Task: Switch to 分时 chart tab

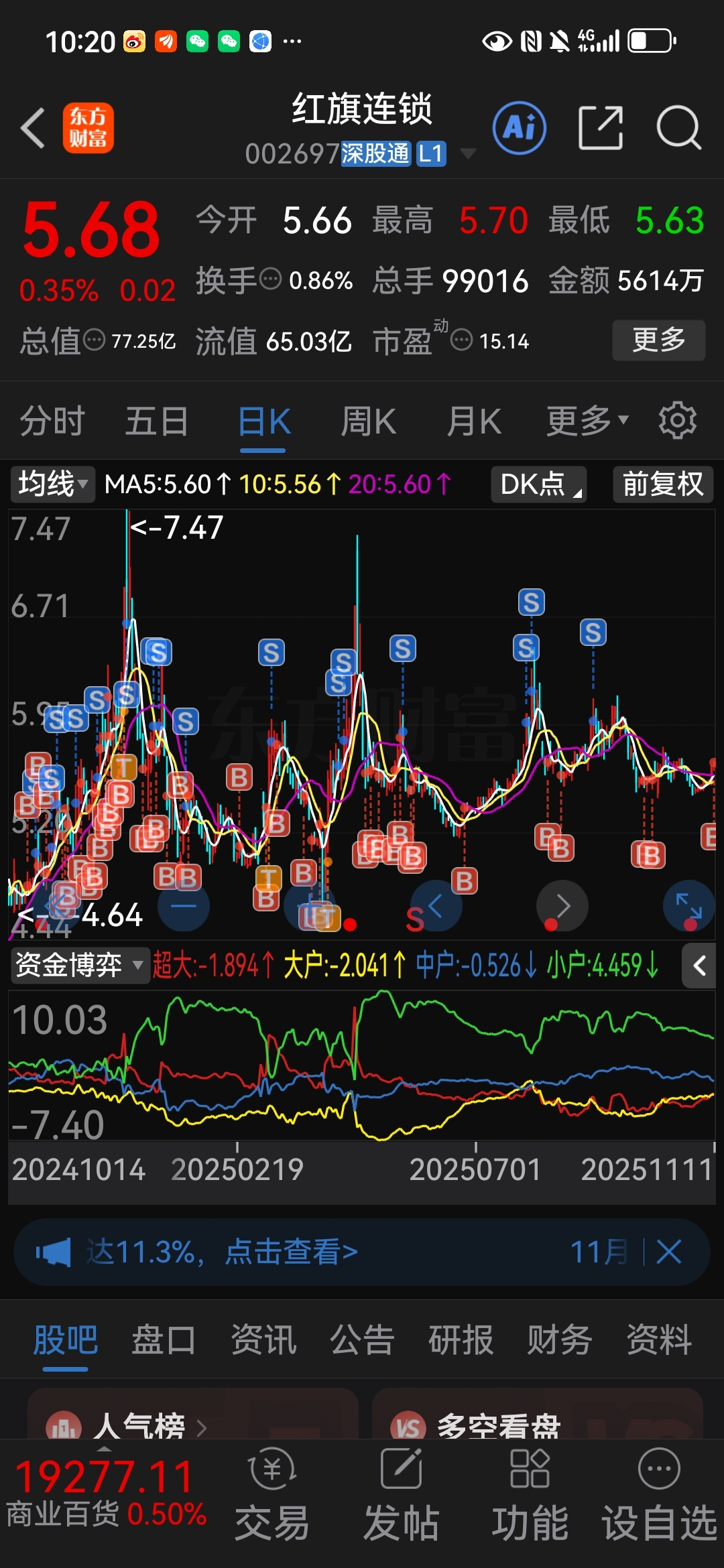Action: [x=52, y=421]
